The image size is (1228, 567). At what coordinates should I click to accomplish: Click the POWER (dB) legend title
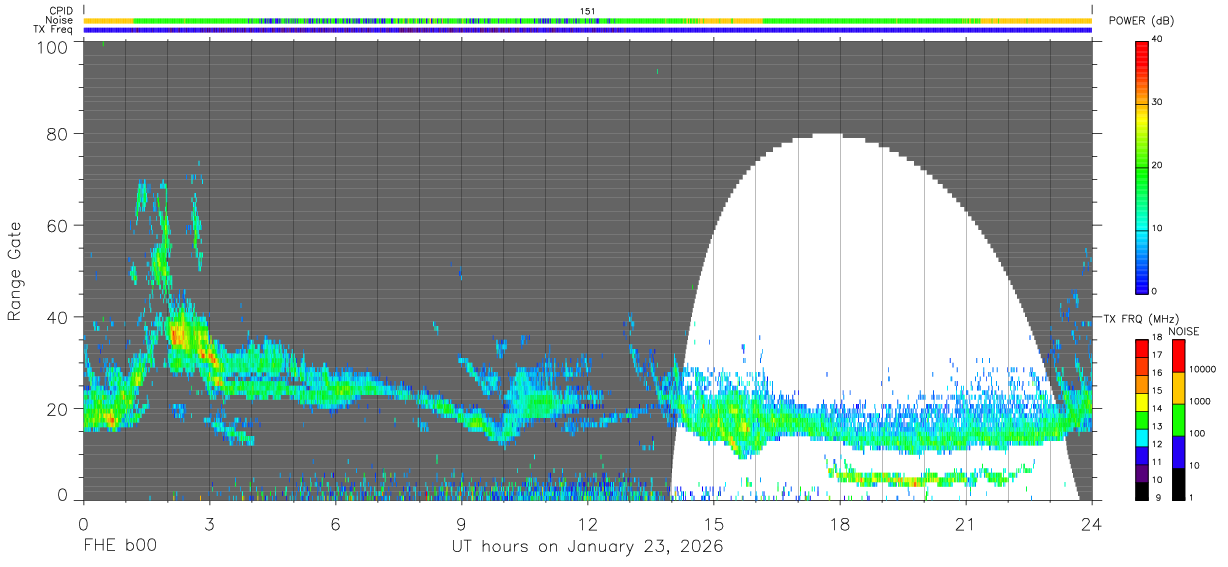pos(1141,21)
